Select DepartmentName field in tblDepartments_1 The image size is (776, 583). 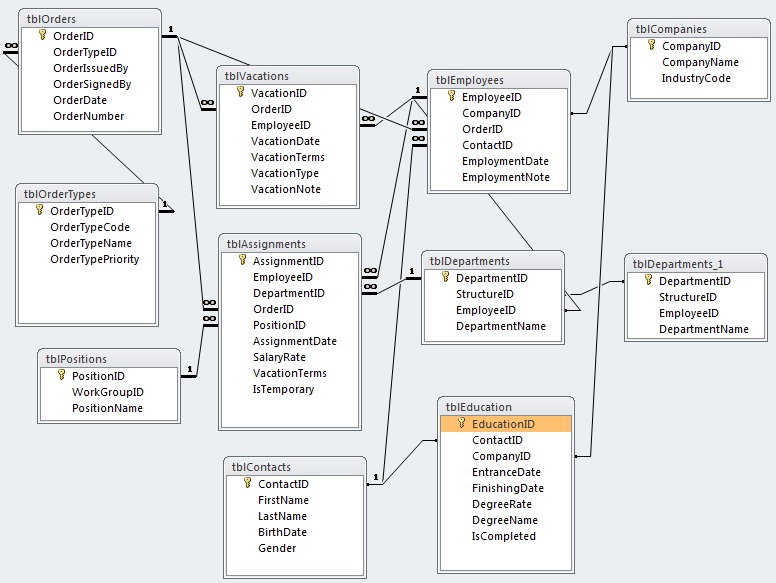[x=696, y=329]
